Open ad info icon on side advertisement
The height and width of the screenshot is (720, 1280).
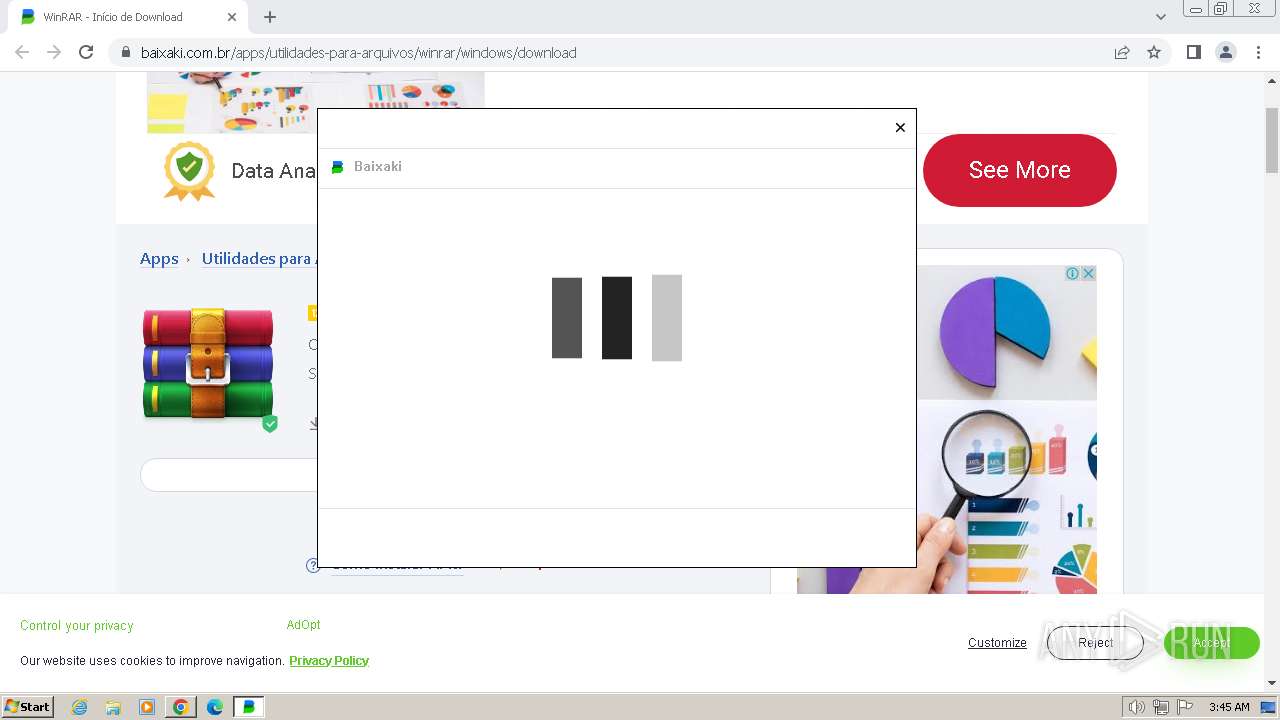coord(1072,274)
